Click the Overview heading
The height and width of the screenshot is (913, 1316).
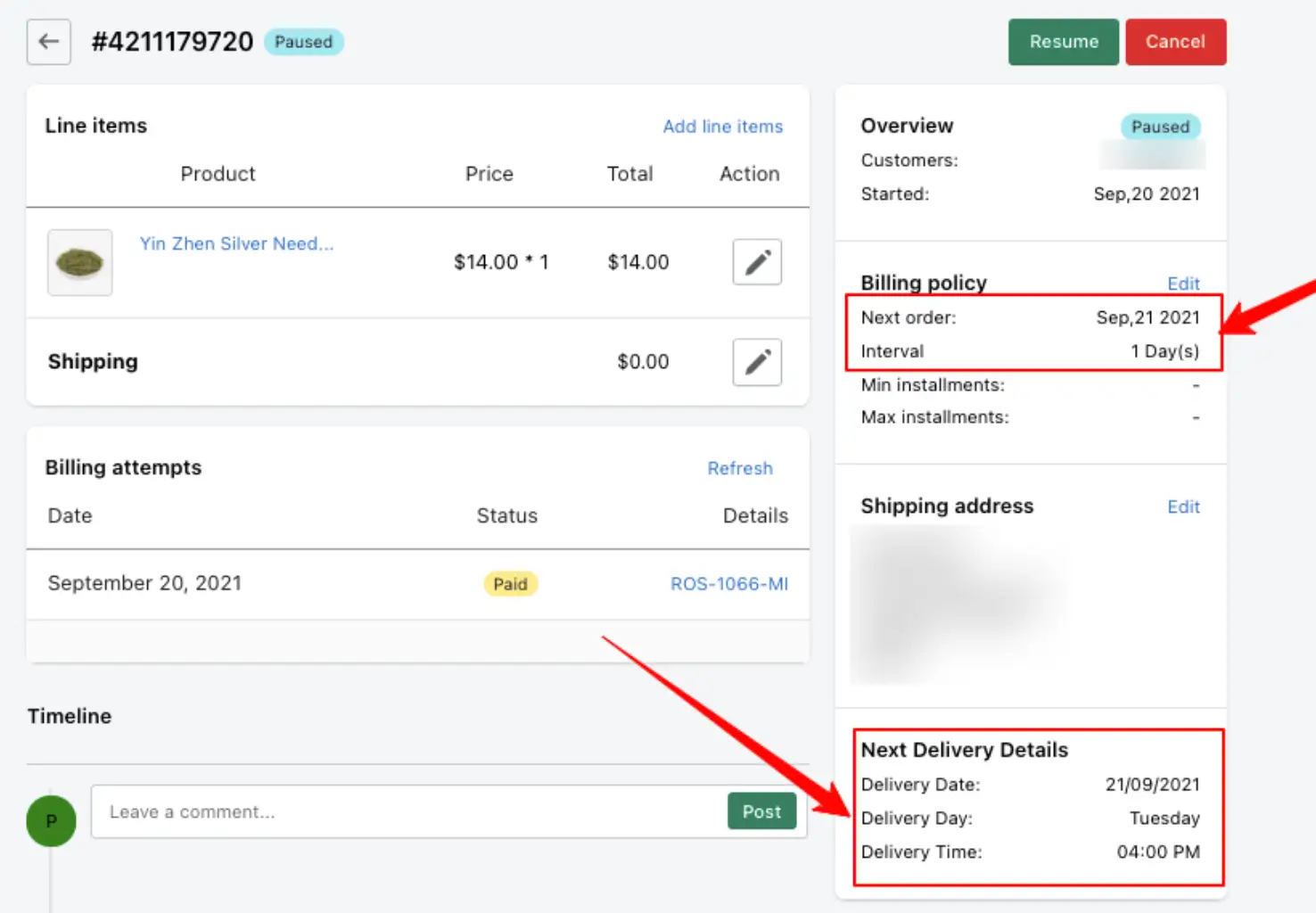(907, 126)
